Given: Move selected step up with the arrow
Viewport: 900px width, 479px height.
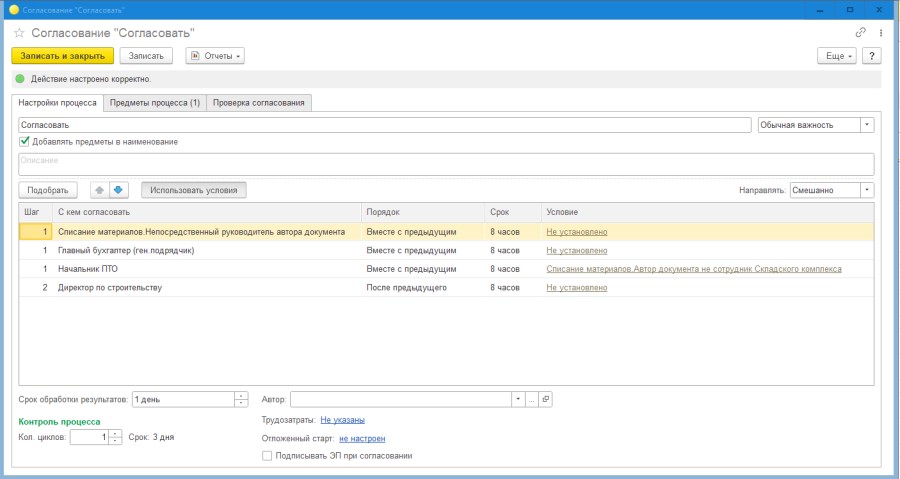Looking at the screenshot, I should tap(99, 190).
